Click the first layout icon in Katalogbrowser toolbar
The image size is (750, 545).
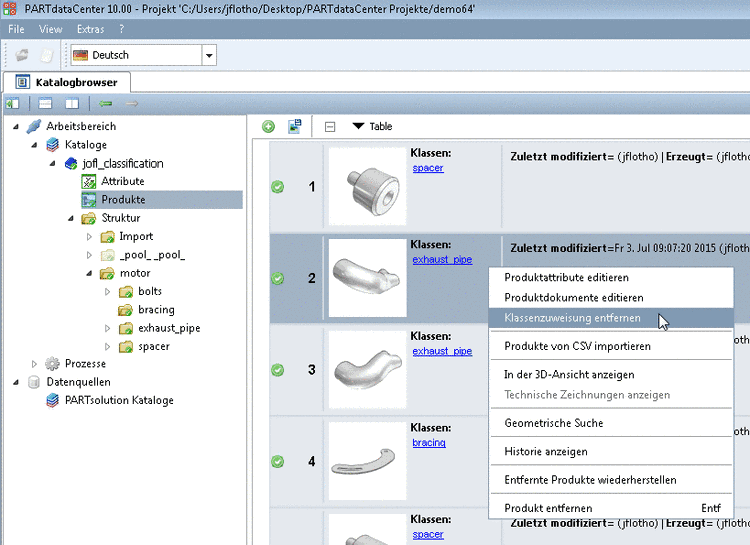pos(12,103)
